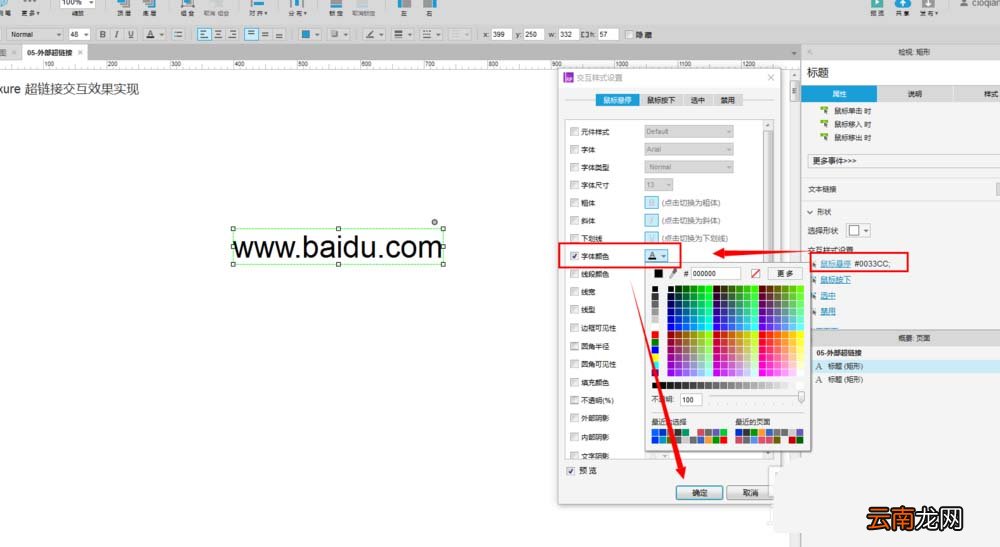This screenshot has height=547, width=1000.
Task: Check the 元件样式 checkbox
Action: [x=575, y=131]
